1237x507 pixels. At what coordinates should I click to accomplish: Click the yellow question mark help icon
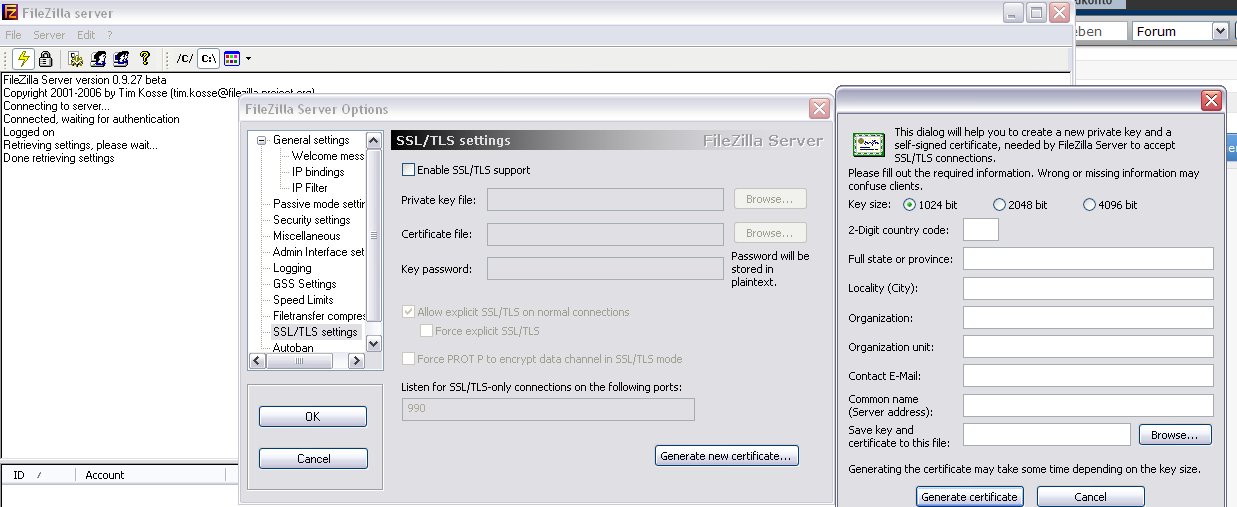[x=144, y=58]
